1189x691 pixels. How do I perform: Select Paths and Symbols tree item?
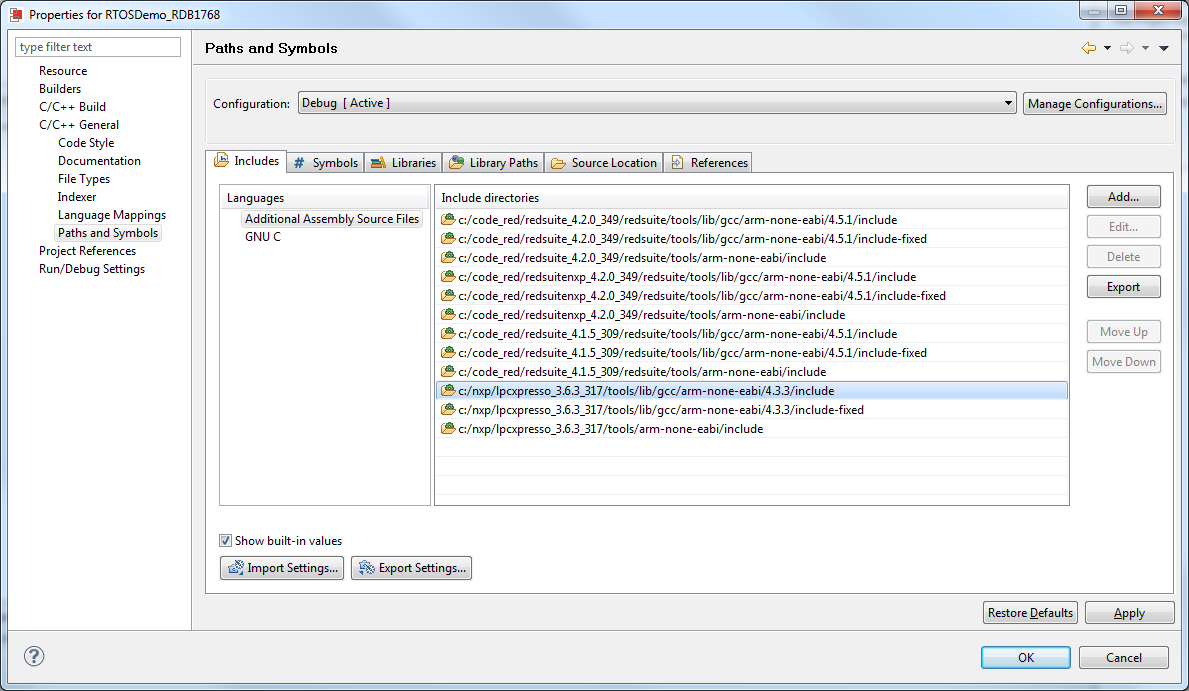(108, 233)
